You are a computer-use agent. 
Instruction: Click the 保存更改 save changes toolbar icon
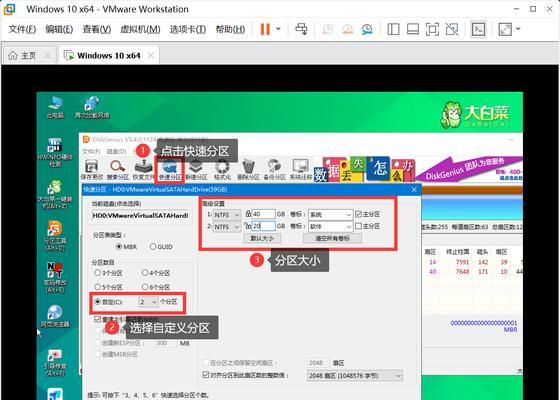pyautogui.click(x=92, y=169)
